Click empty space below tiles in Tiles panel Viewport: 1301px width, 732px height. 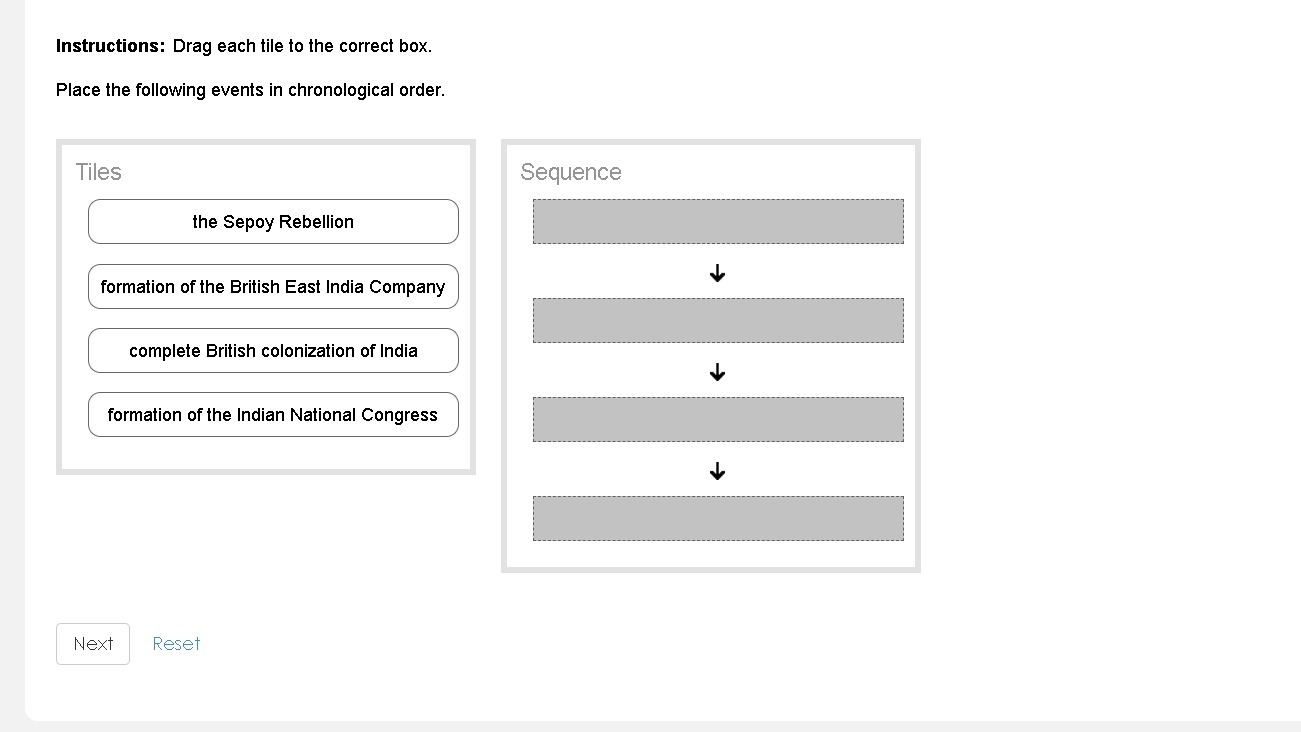tap(265, 452)
